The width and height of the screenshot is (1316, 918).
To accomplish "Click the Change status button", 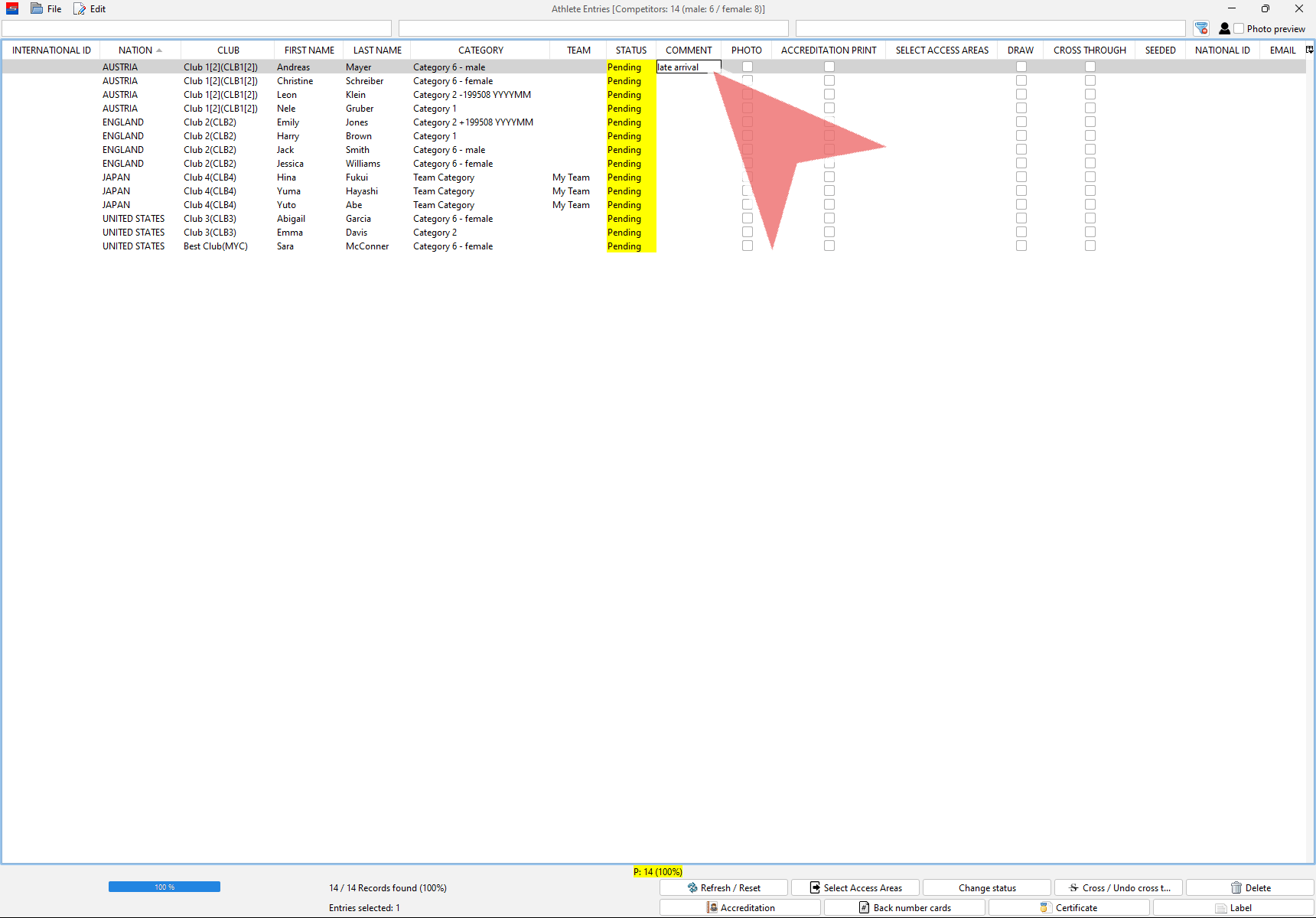I will 987,887.
